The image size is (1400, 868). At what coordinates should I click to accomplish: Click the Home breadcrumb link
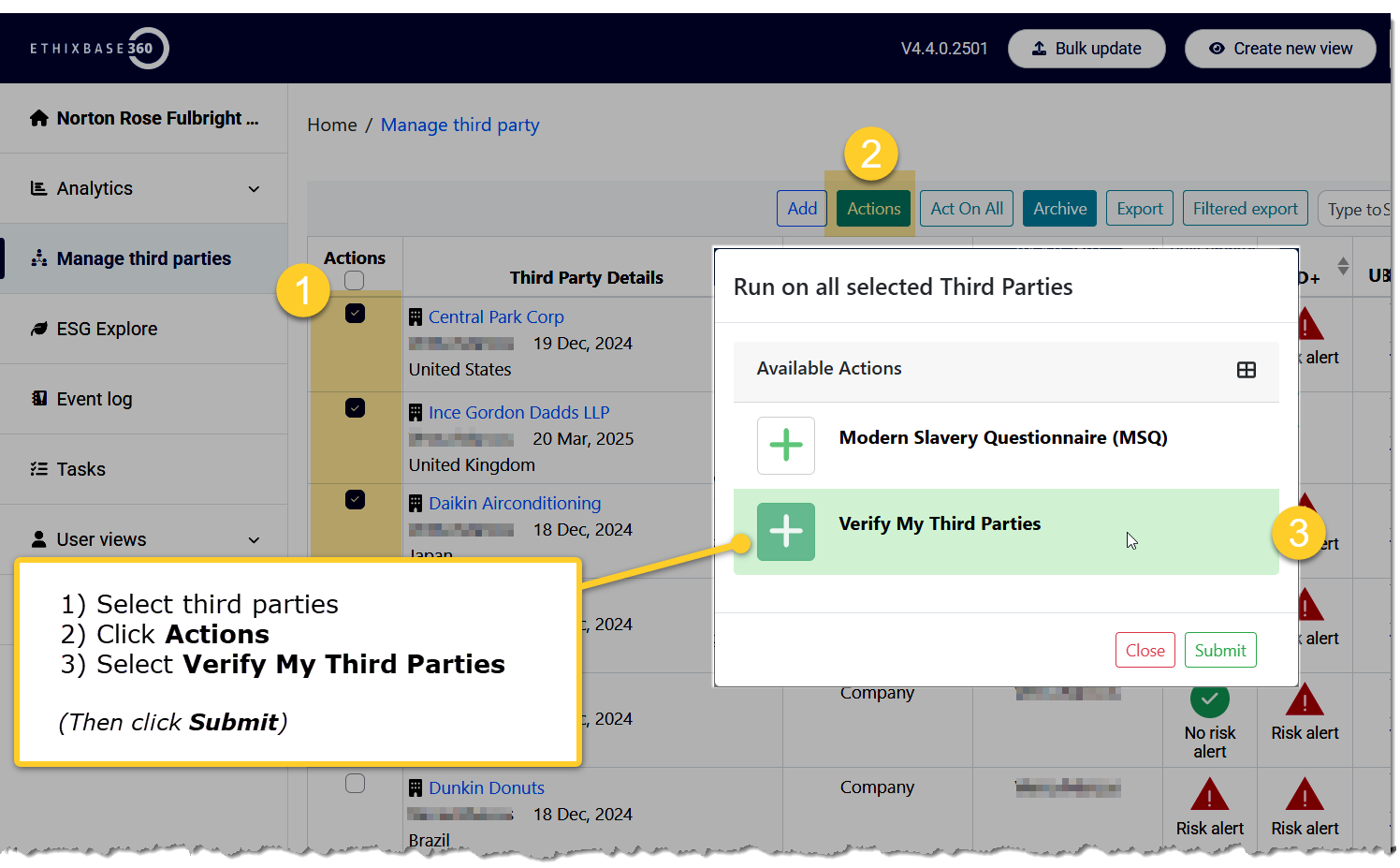[x=332, y=125]
